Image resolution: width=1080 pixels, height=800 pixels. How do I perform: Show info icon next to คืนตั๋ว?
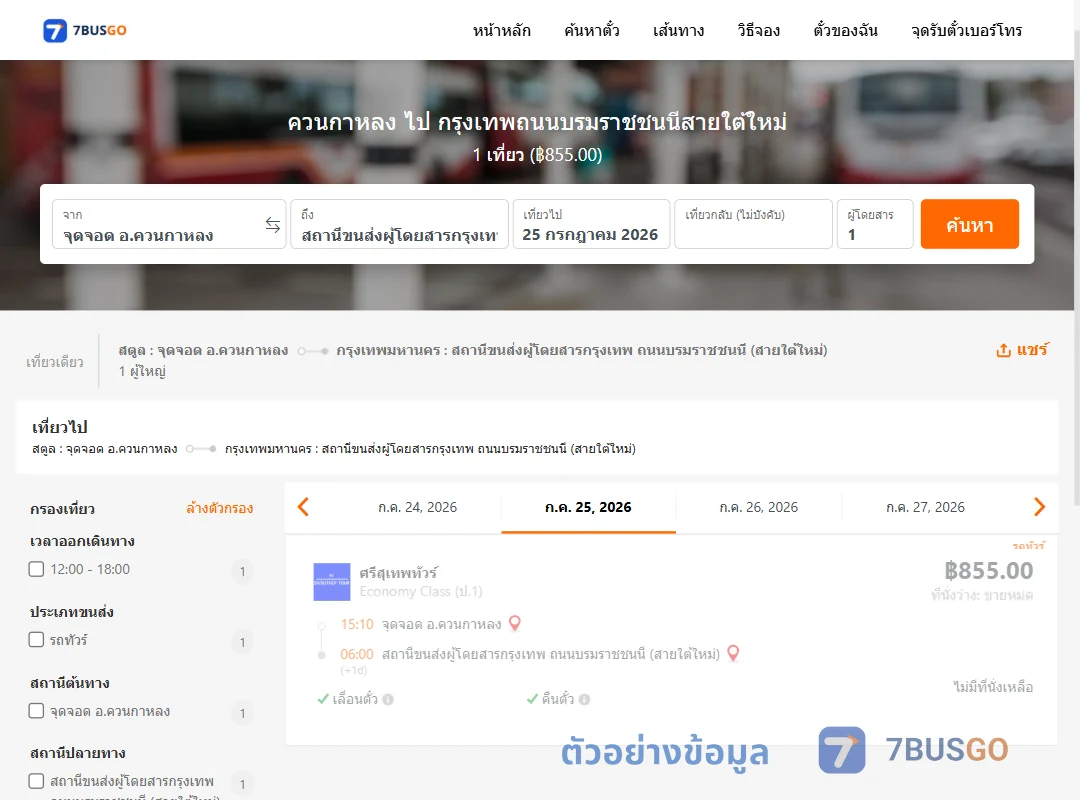584,699
